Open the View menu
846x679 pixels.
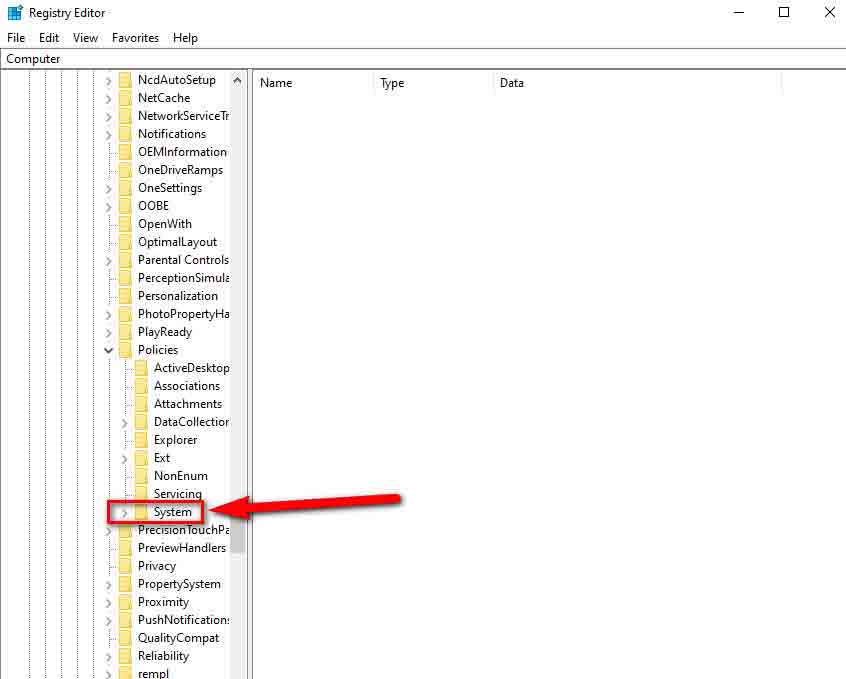85,38
